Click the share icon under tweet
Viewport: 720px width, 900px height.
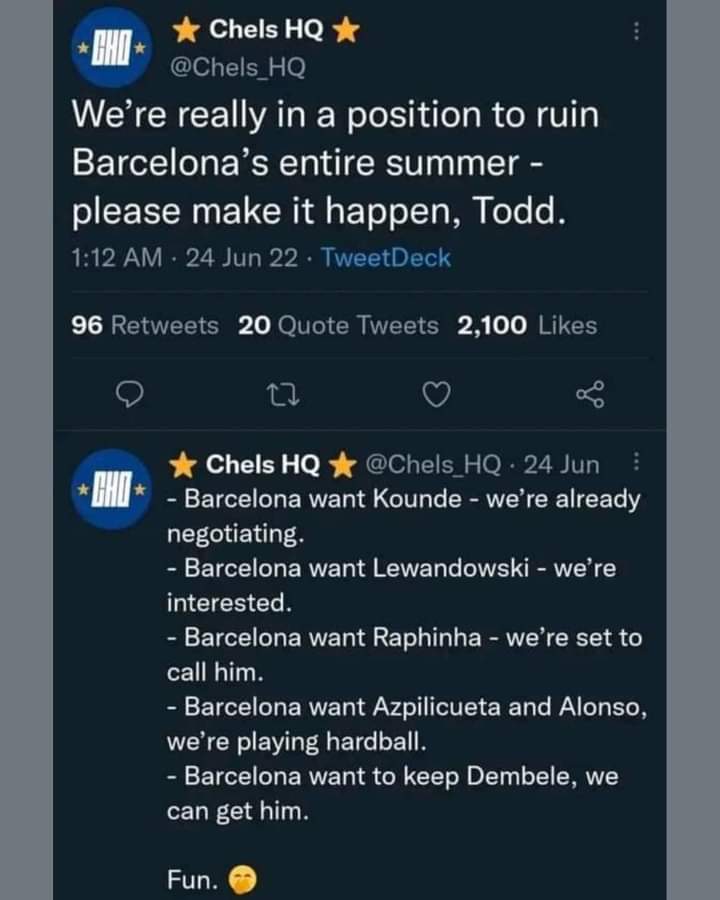(590, 397)
